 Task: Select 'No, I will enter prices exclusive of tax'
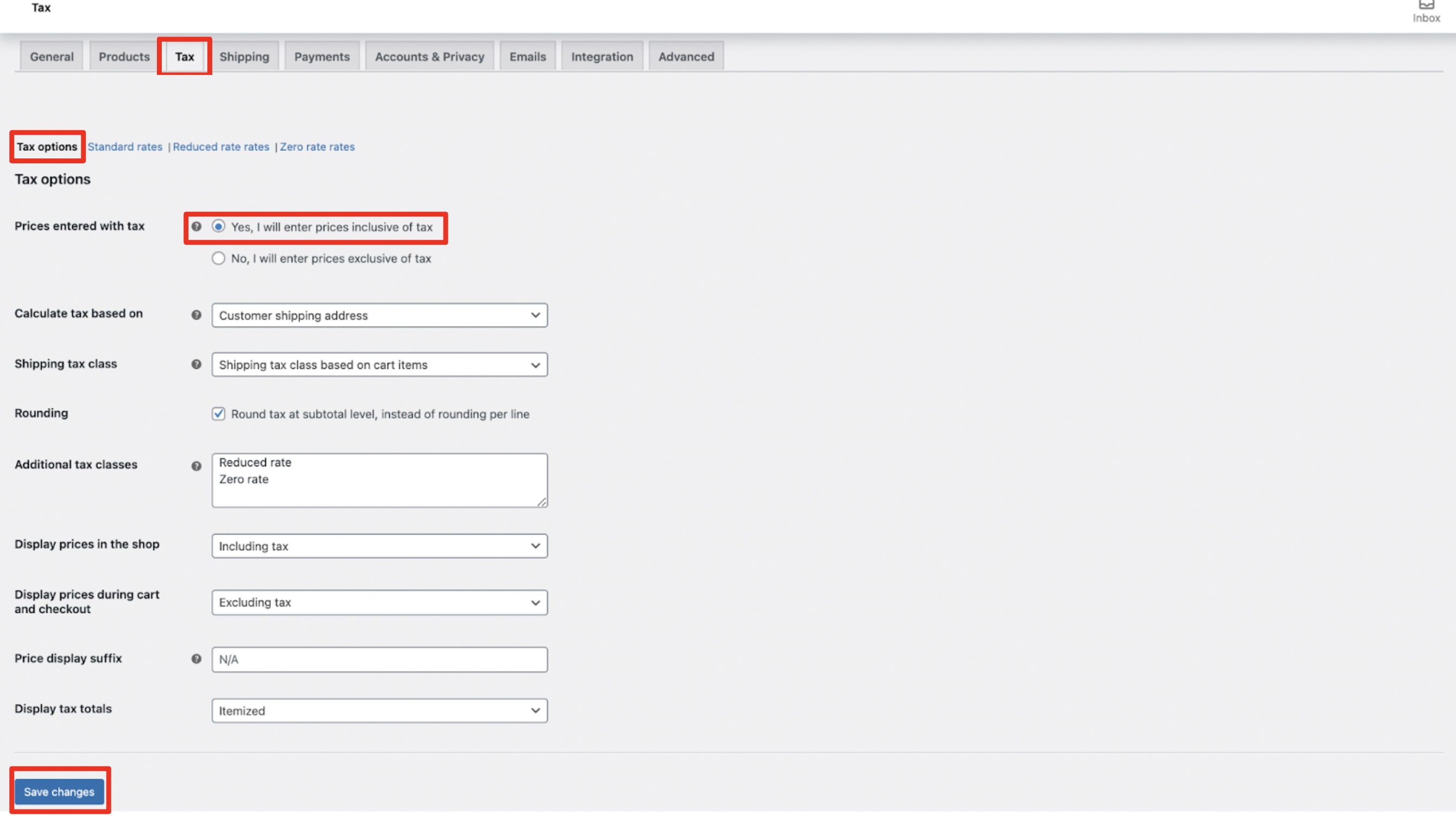coord(218,259)
